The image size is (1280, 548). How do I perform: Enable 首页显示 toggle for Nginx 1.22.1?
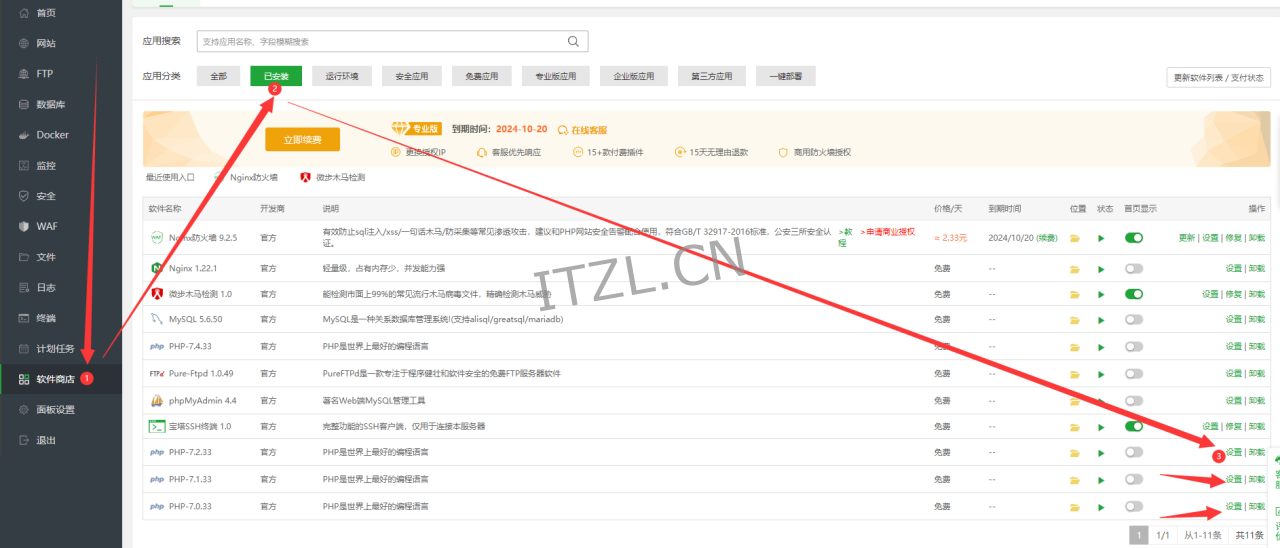(x=1134, y=269)
